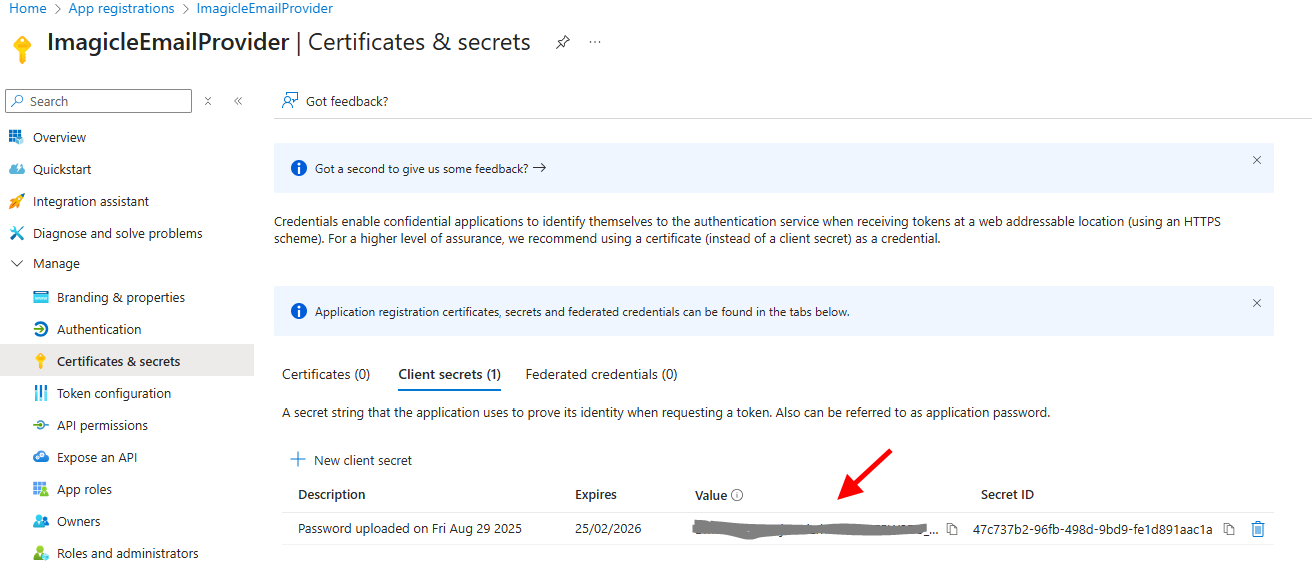Open API permissions in sidebar
Image resolution: width=1312 pixels, height=571 pixels.
pyautogui.click(x=102, y=425)
